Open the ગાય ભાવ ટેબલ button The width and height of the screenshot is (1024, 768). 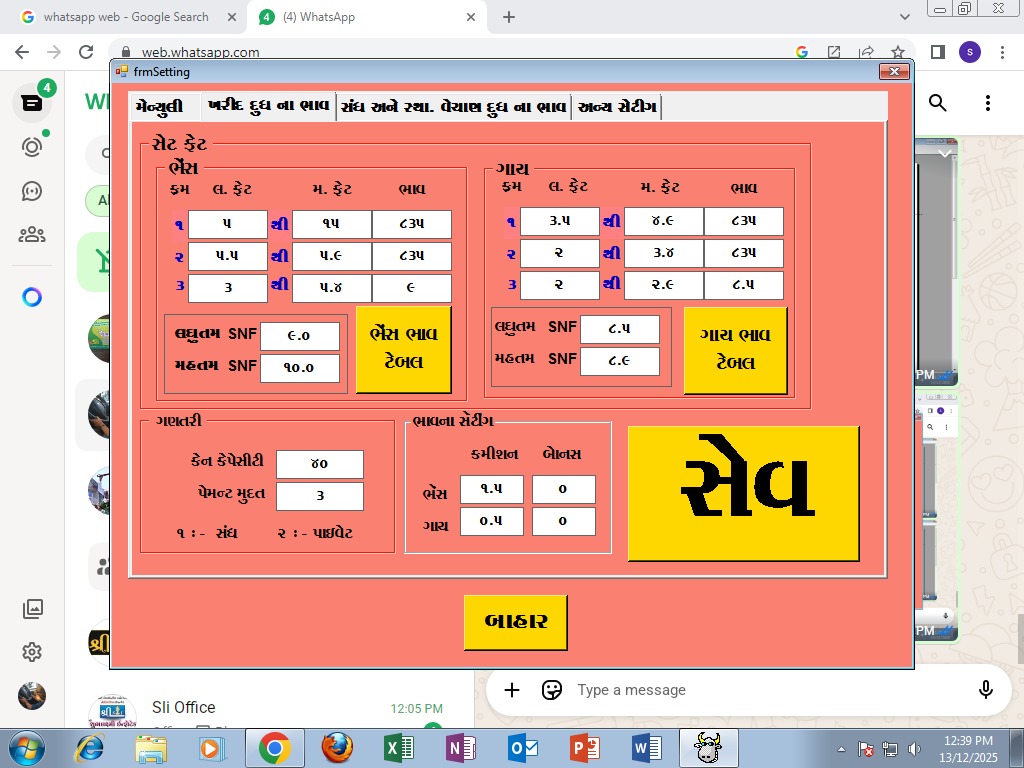(735, 349)
